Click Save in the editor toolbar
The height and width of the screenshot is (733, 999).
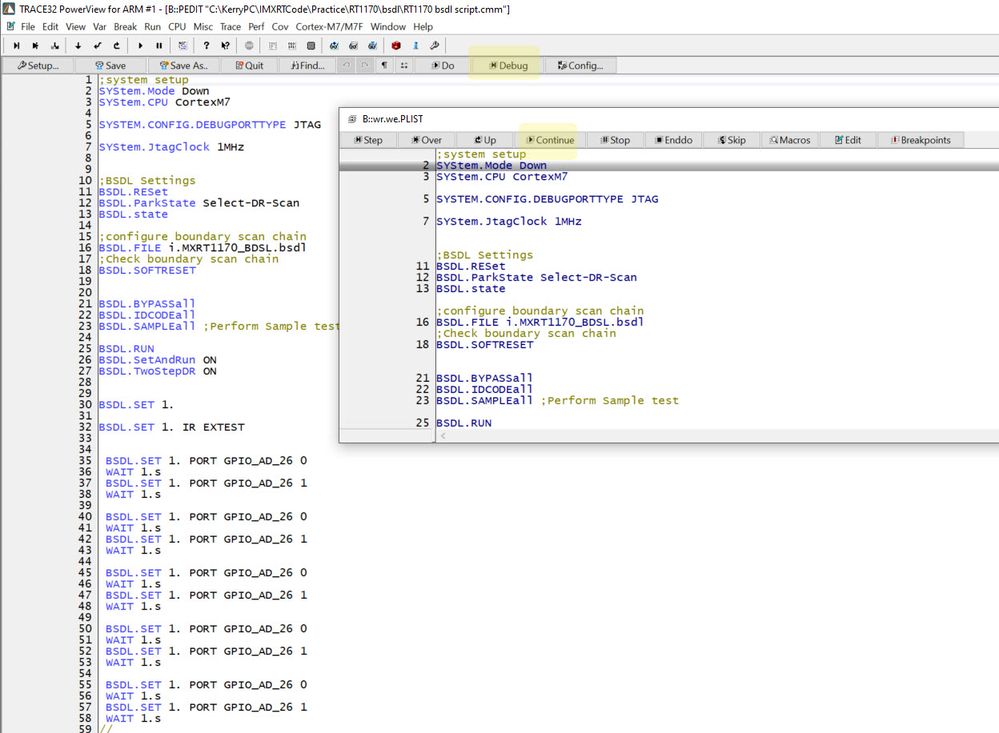tap(110, 66)
